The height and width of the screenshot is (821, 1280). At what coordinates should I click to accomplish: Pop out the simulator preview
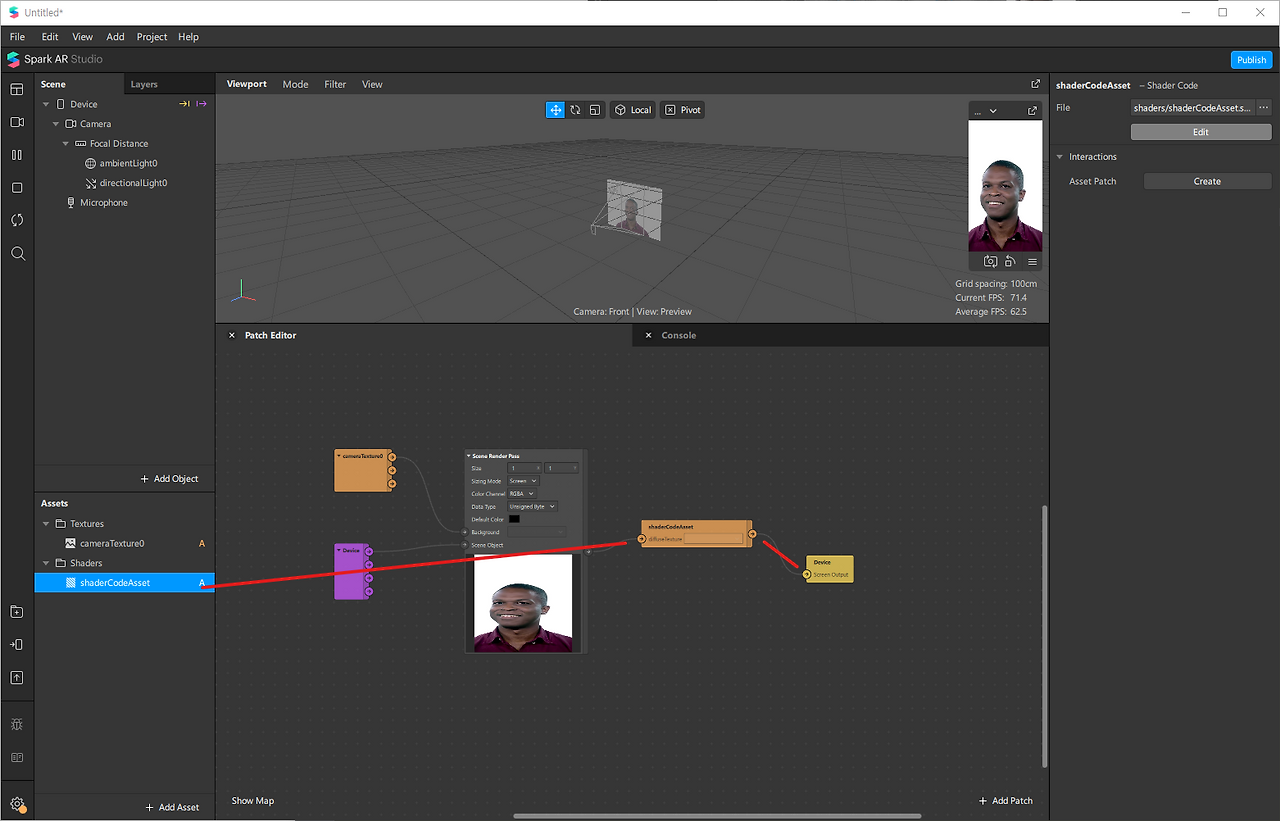pos(1032,111)
